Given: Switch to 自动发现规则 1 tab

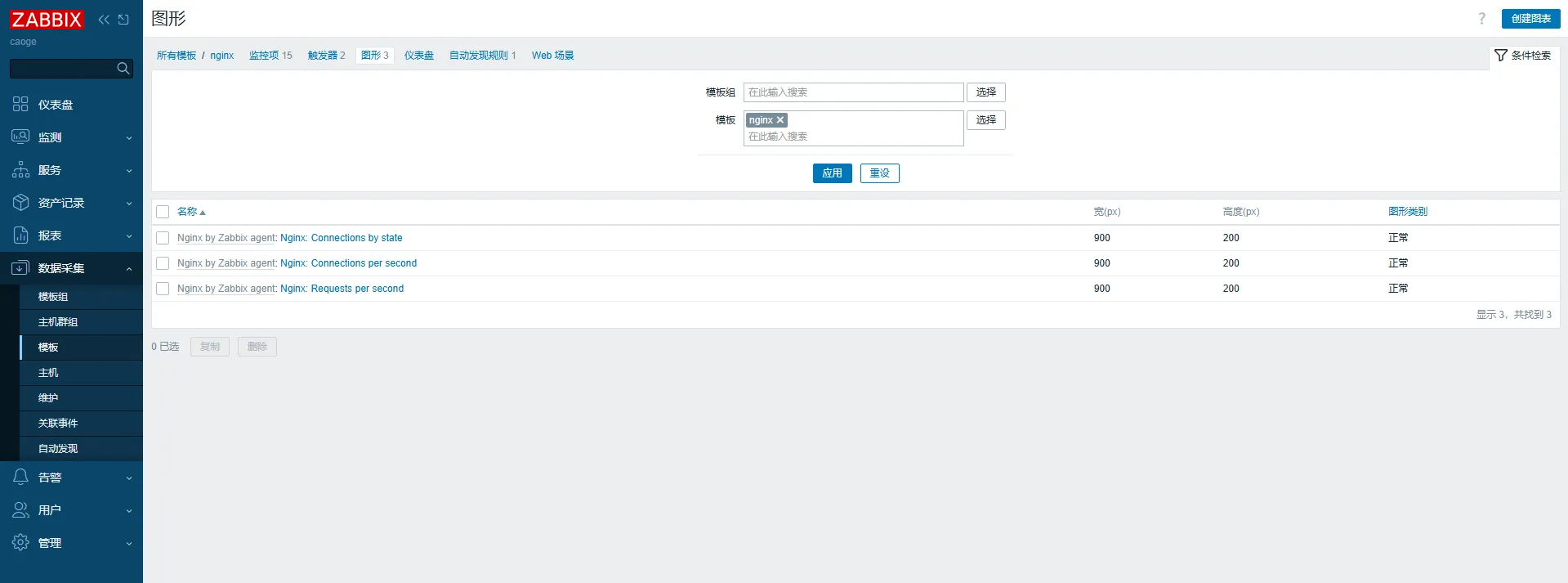Looking at the screenshot, I should [483, 56].
